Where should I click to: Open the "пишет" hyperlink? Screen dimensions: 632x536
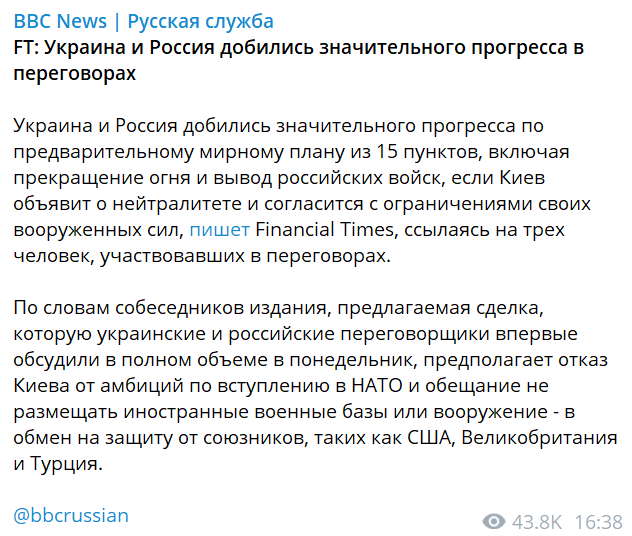click(x=220, y=230)
